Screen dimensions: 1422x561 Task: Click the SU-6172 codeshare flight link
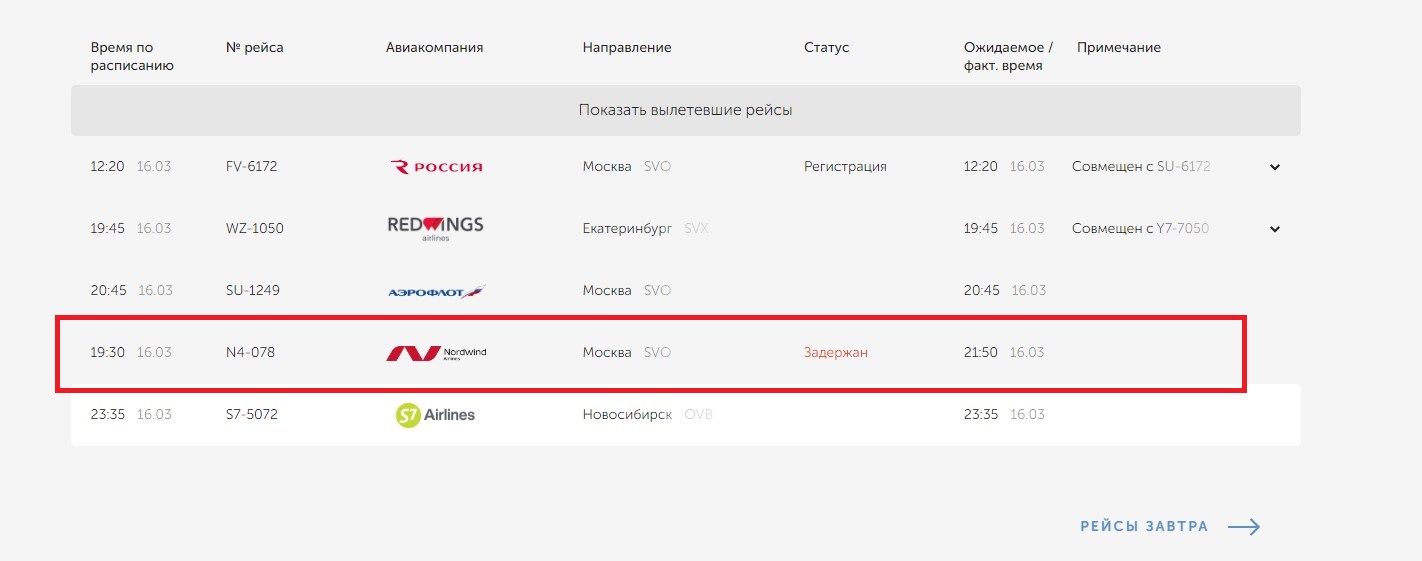pyautogui.click(x=1183, y=167)
